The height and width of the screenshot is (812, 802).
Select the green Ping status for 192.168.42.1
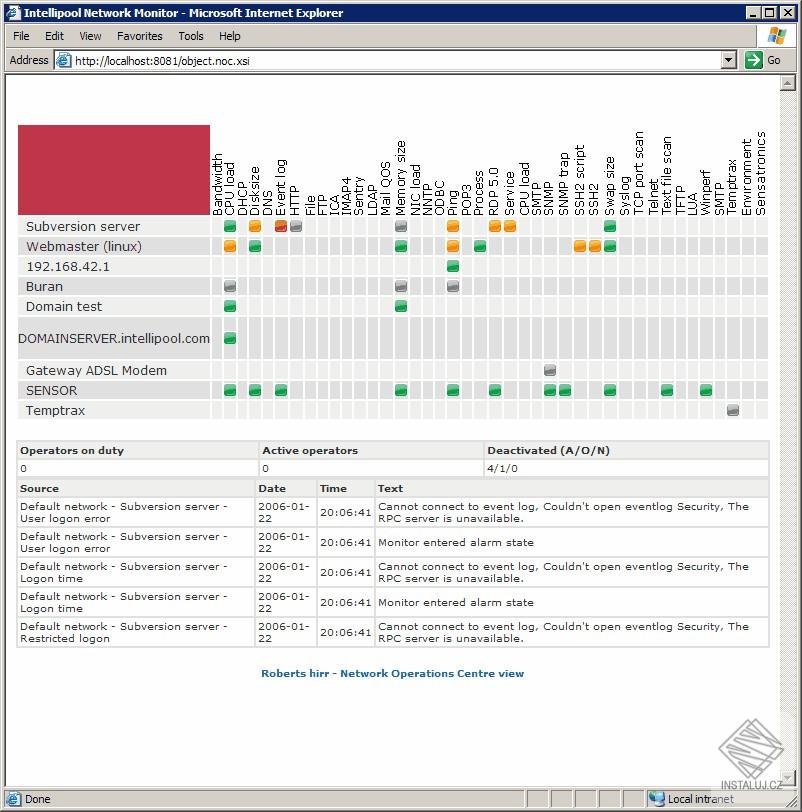(x=452, y=266)
